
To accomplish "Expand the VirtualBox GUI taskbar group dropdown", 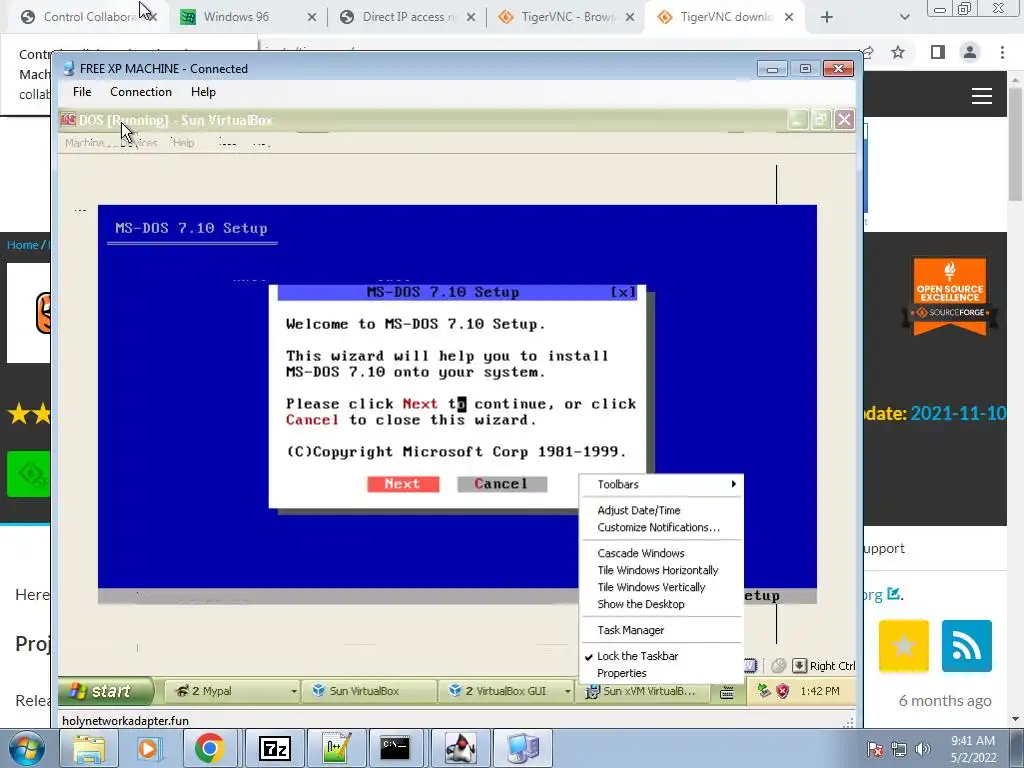I will pyautogui.click(x=567, y=691).
